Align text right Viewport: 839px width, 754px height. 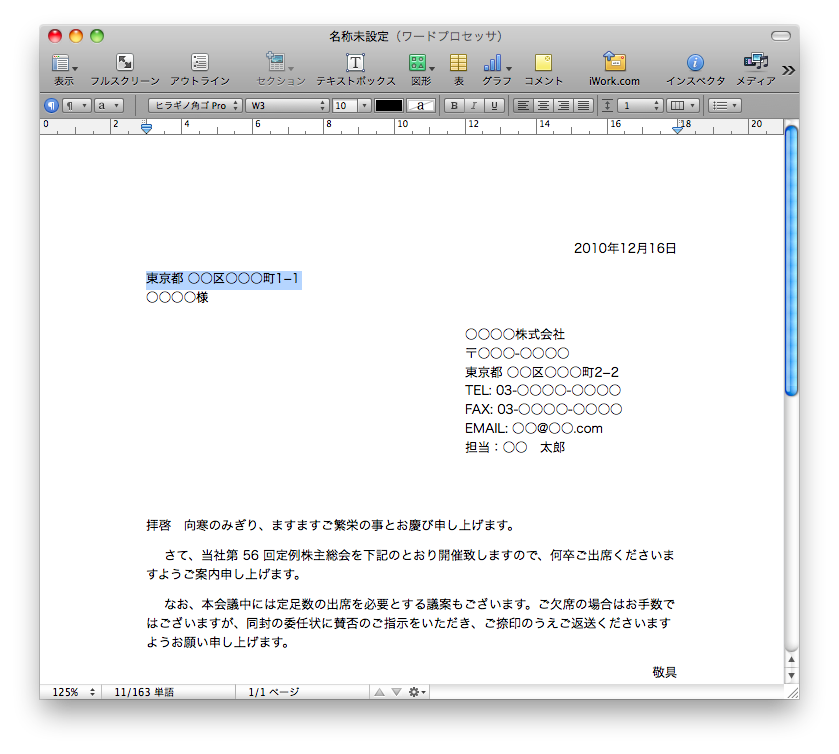coord(563,105)
